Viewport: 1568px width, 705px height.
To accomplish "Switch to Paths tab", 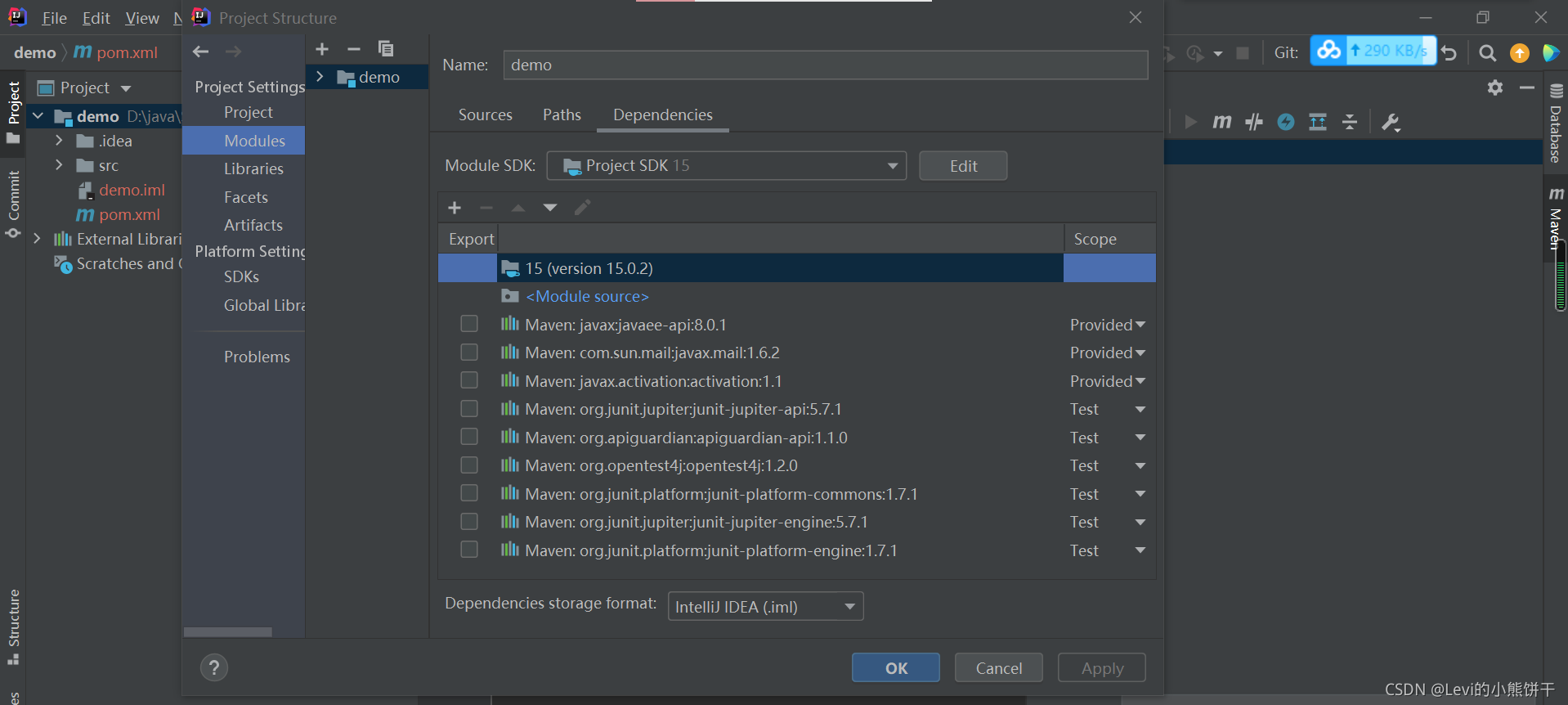I will coord(562,115).
